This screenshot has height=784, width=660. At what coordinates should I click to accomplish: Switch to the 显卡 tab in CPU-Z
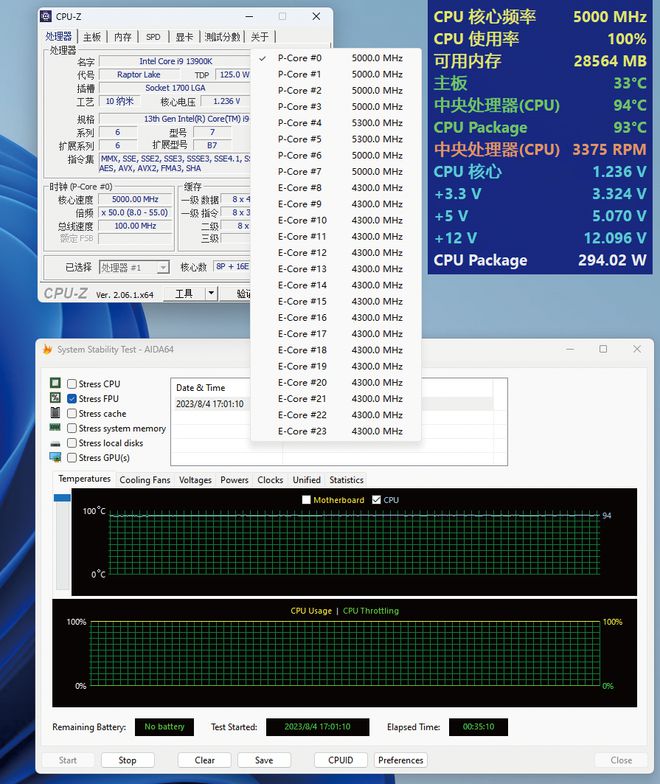point(184,37)
